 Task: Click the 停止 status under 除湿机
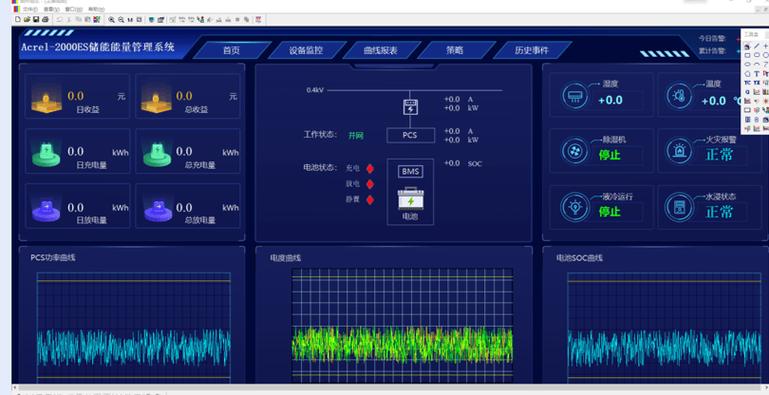click(610, 155)
